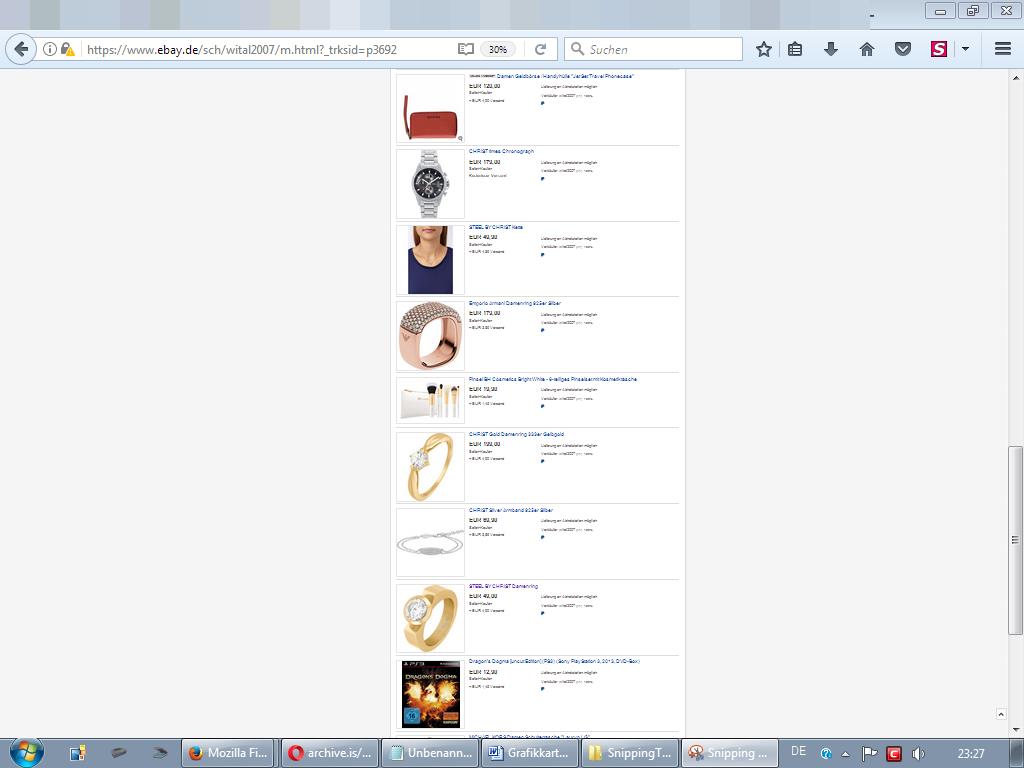1024x768 pixels.
Task: Enlarge the red wallet image with magnifier icon
Action: (460, 138)
